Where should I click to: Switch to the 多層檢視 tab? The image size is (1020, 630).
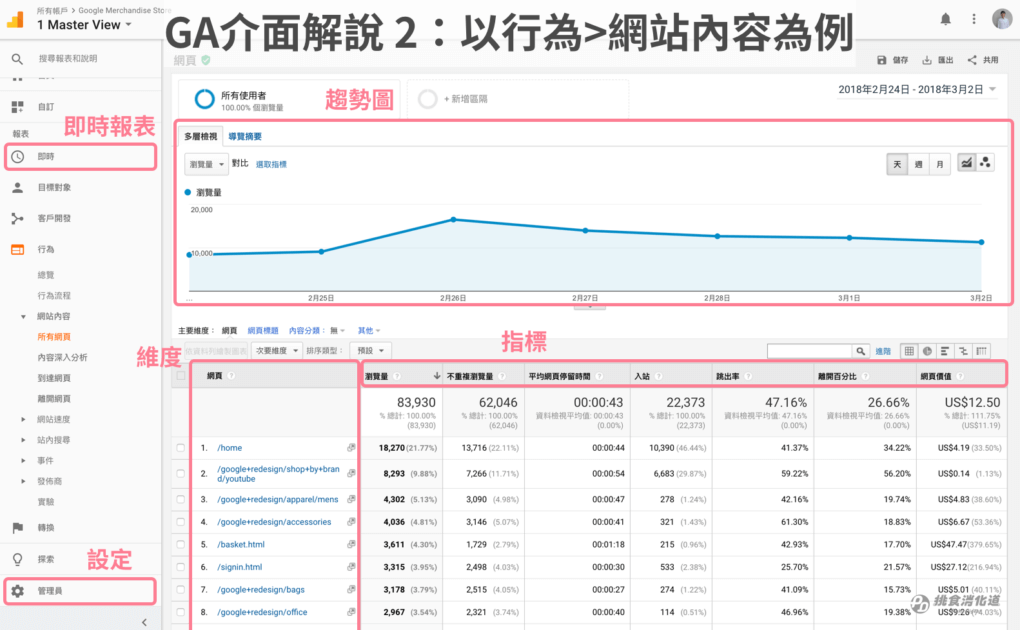click(x=200, y=137)
